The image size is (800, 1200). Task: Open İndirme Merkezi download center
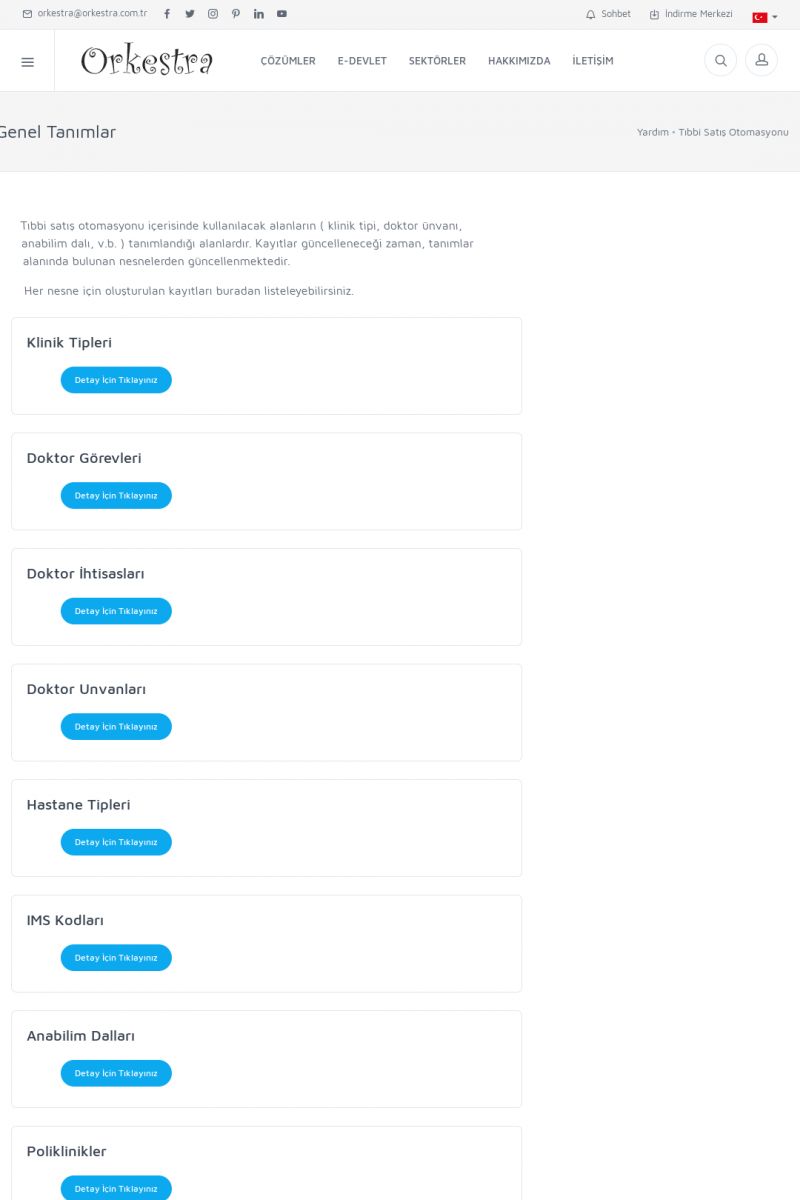691,14
